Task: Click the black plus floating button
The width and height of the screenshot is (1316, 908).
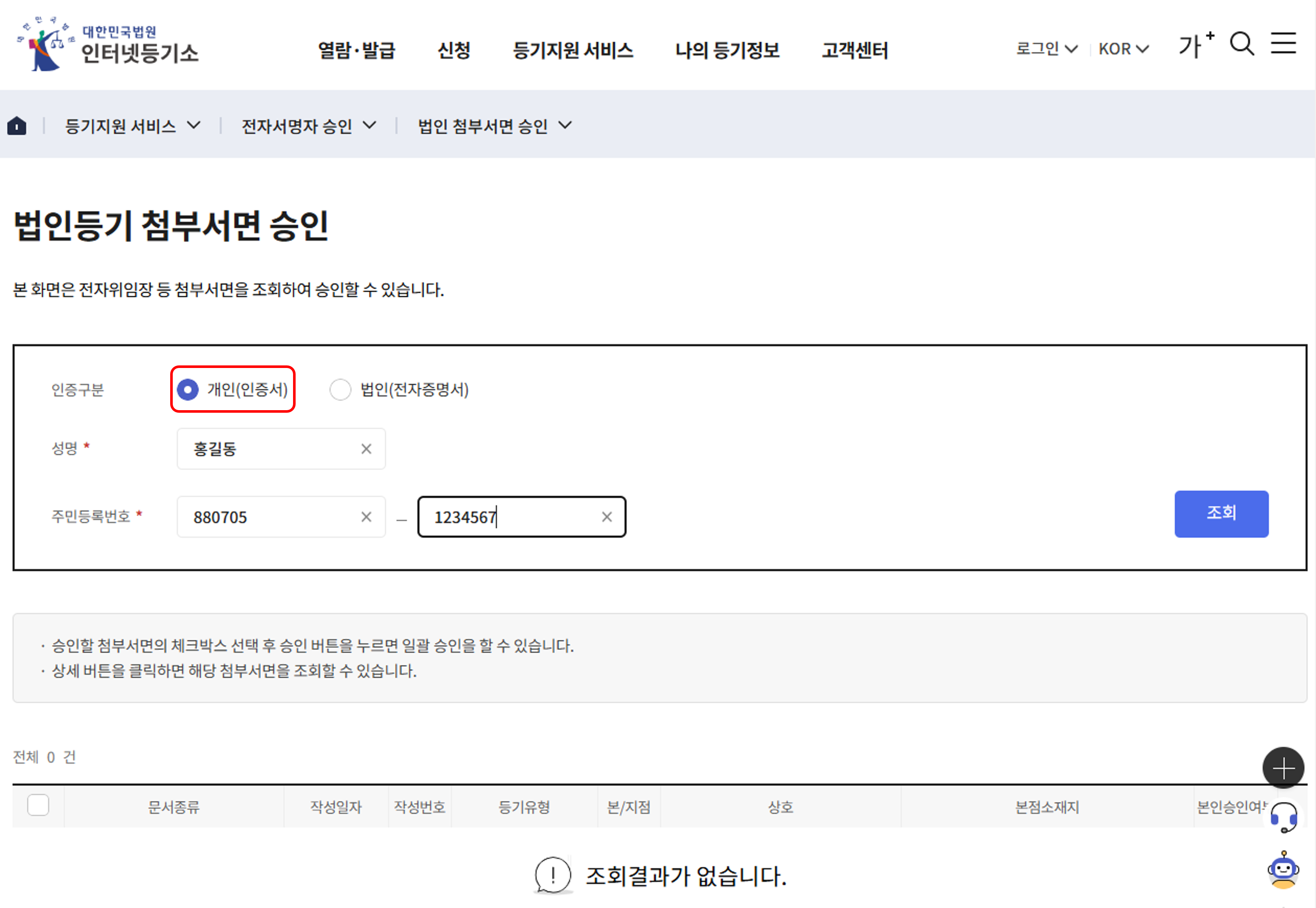Action: [x=1283, y=768]
